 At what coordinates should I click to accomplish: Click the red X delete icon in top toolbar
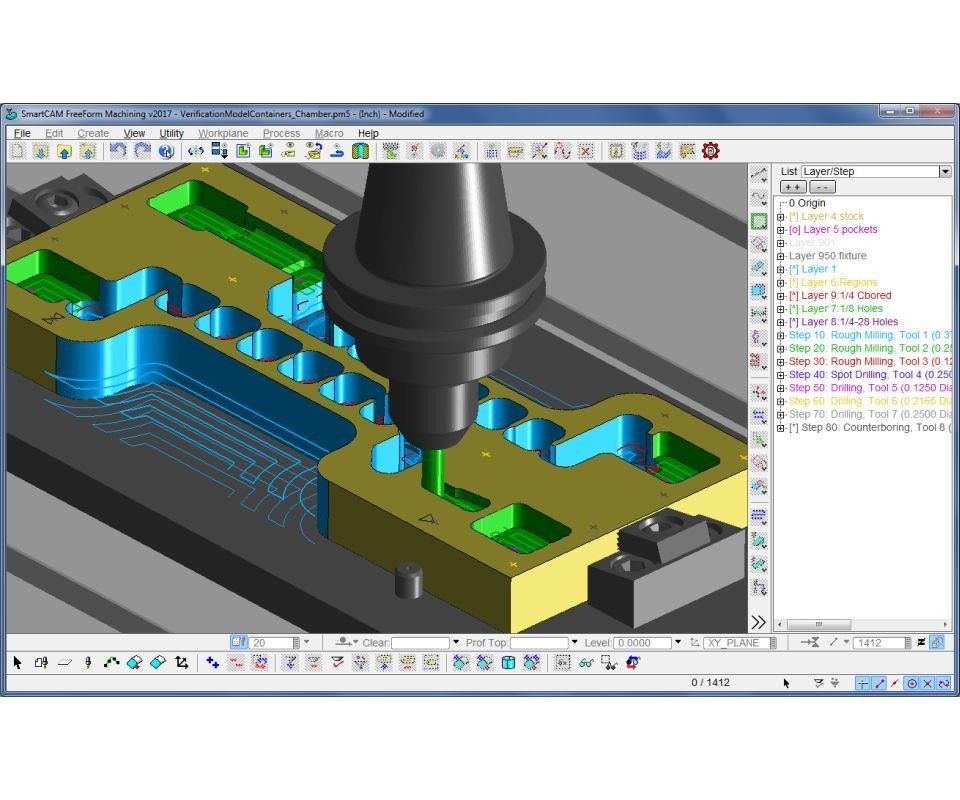[586, 151]
